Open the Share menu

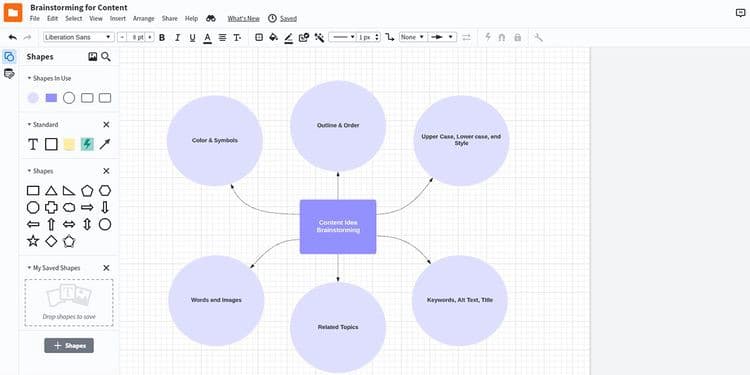coord(169,19)
